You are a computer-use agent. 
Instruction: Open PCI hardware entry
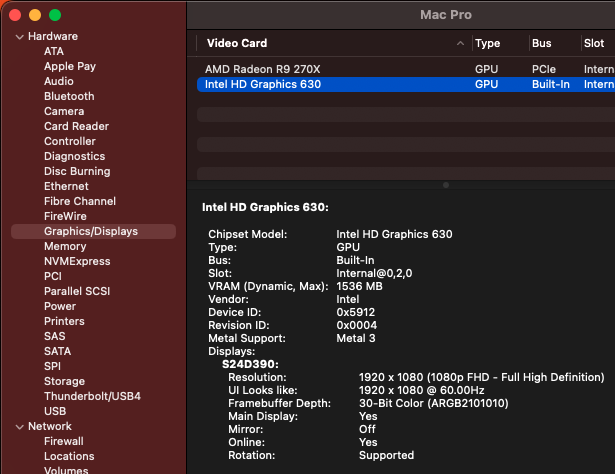coord(53,276)
